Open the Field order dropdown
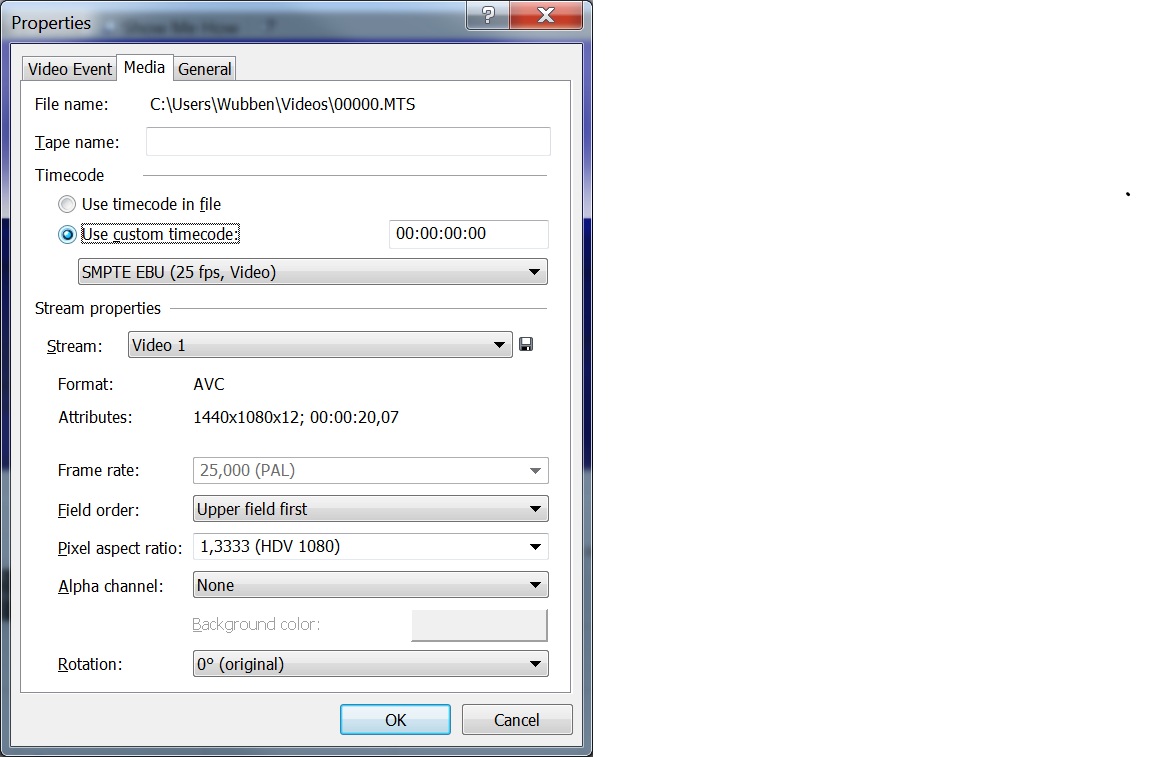1152x757 pixels. coord(371,509)
